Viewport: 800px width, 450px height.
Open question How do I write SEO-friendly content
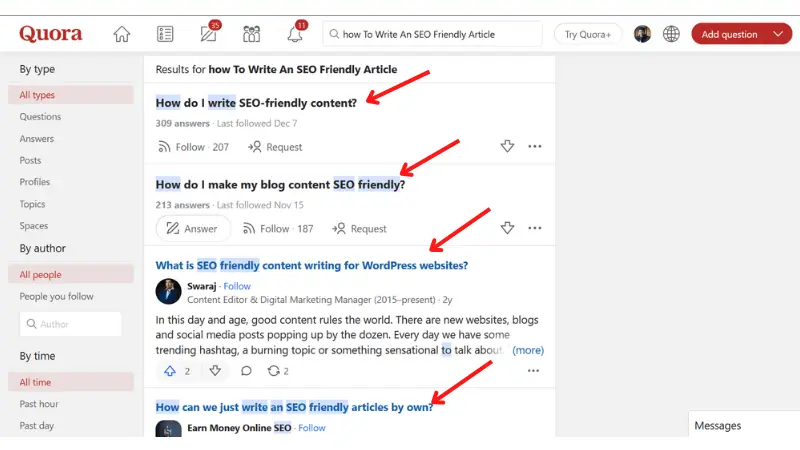(x=256, y=103)
